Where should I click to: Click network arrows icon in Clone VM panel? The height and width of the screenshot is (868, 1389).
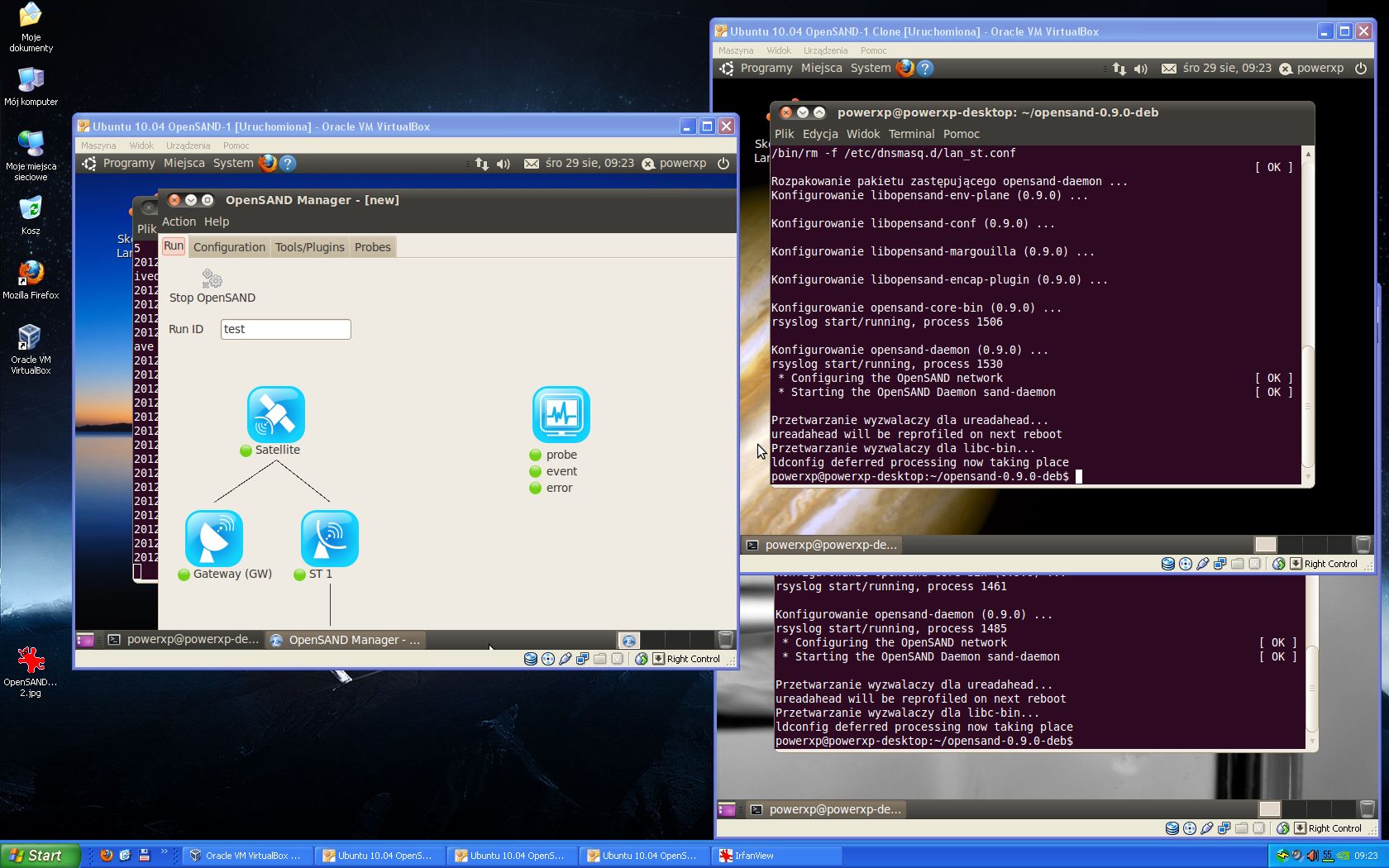pos(1119,69)
